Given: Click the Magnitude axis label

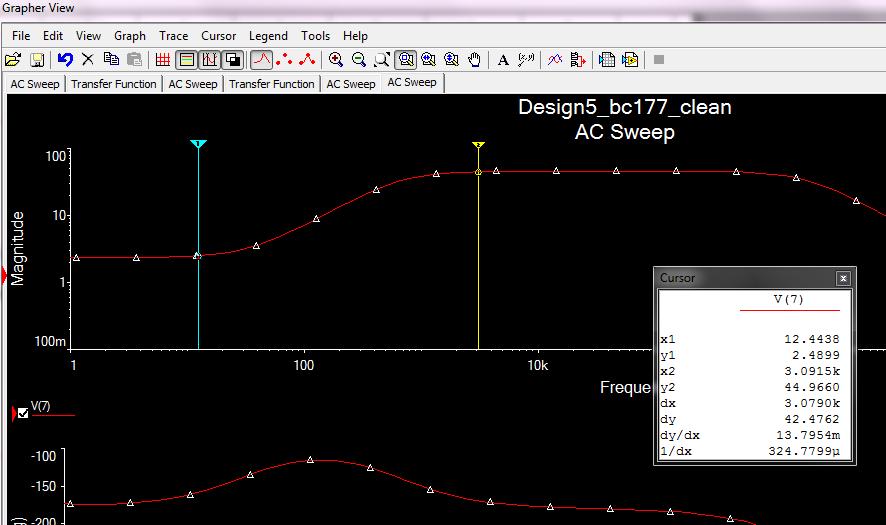Looking at the screenshot, I should pos(18,249).
